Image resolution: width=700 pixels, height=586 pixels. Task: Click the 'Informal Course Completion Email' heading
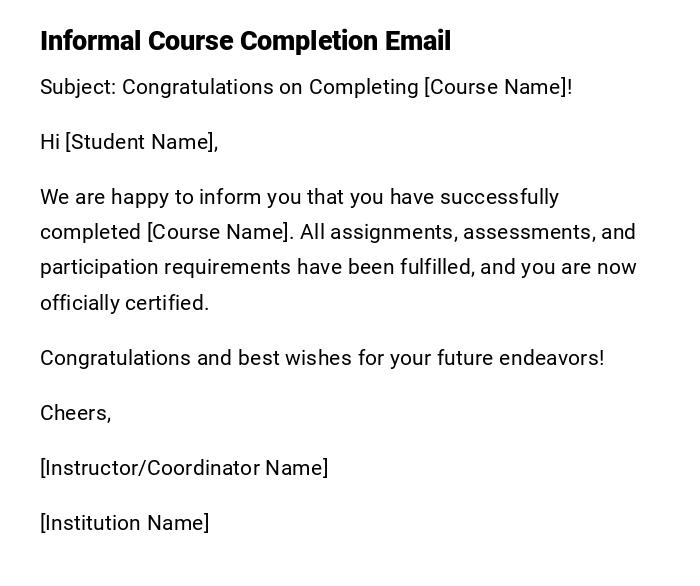pyautogui.click(x=245, y=41)
